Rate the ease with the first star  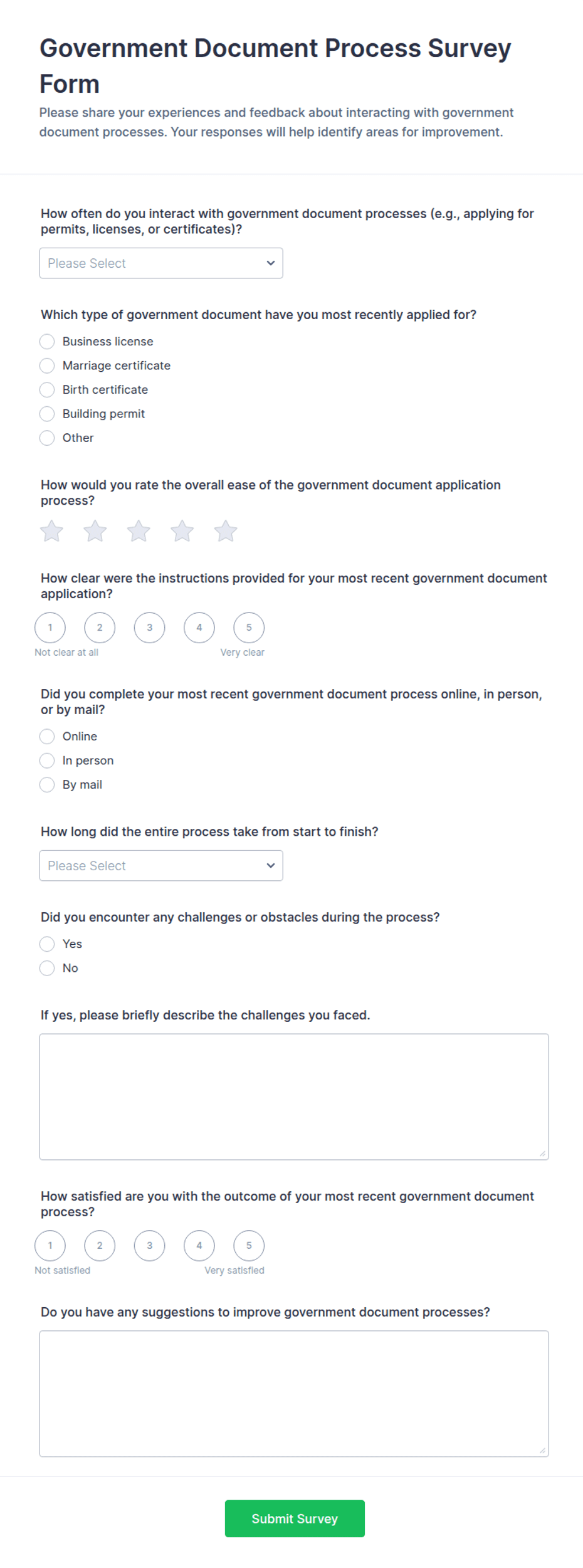pos(51,531)
